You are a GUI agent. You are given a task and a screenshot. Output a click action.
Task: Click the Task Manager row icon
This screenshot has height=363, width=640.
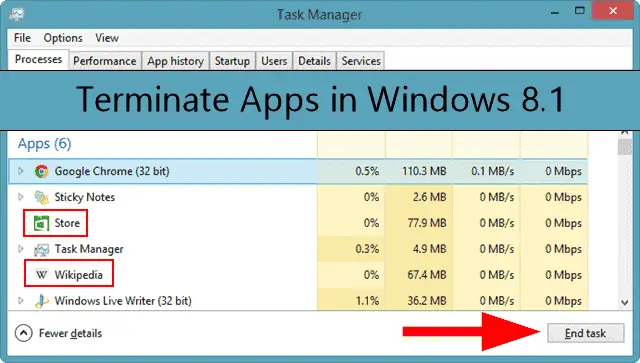41,249
